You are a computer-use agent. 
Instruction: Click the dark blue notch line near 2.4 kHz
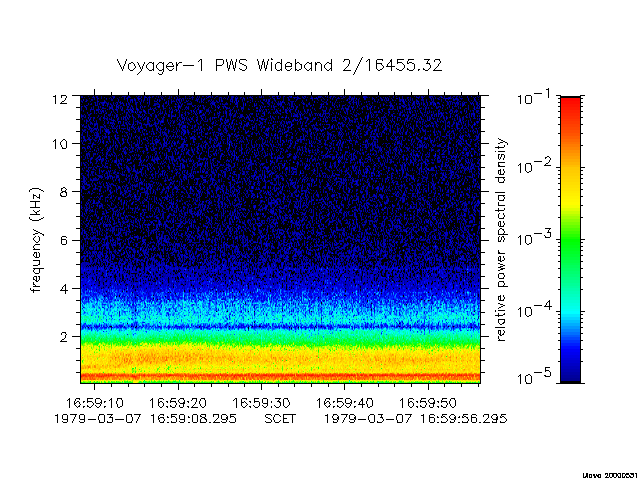click(280, 327)
